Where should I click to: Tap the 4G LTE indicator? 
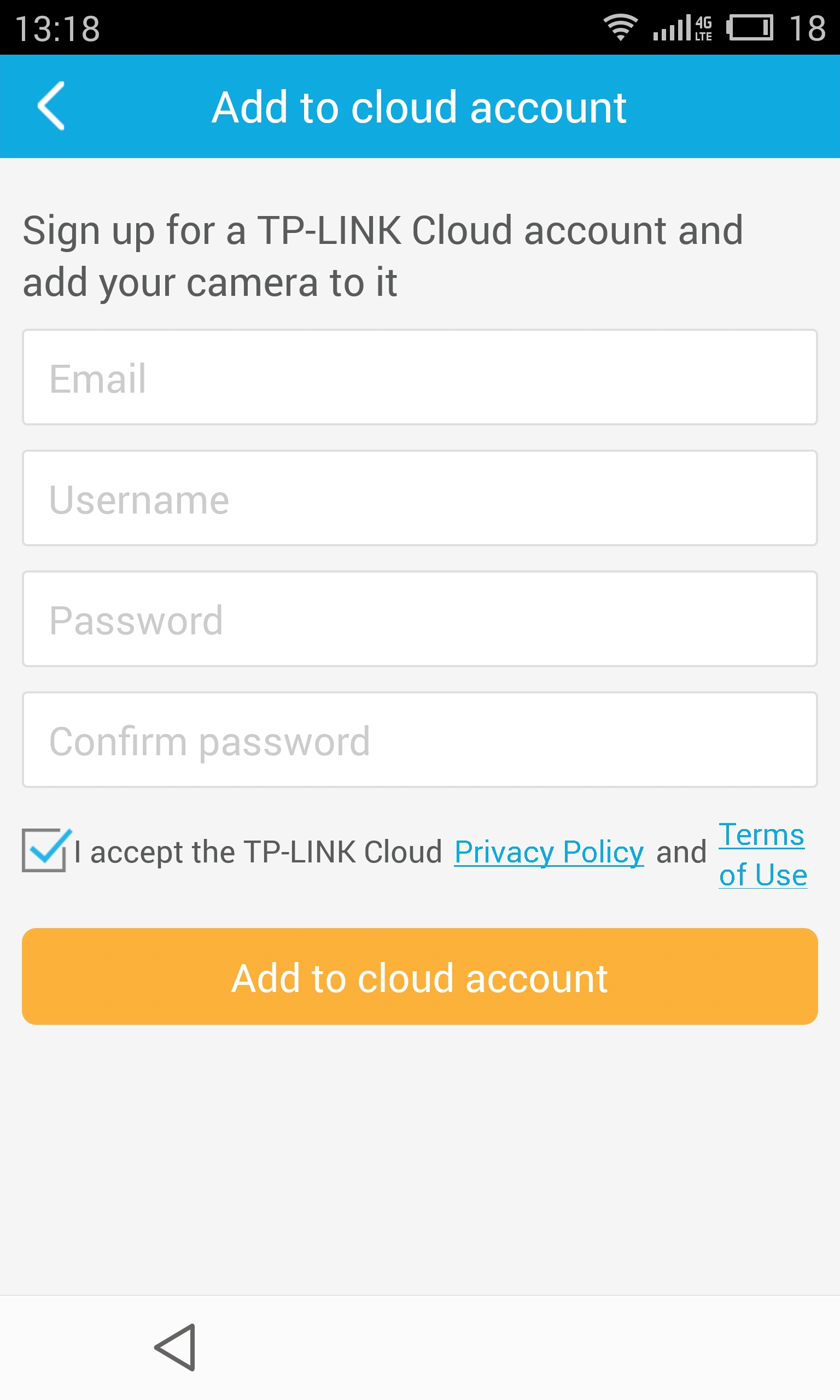point(704,28)
